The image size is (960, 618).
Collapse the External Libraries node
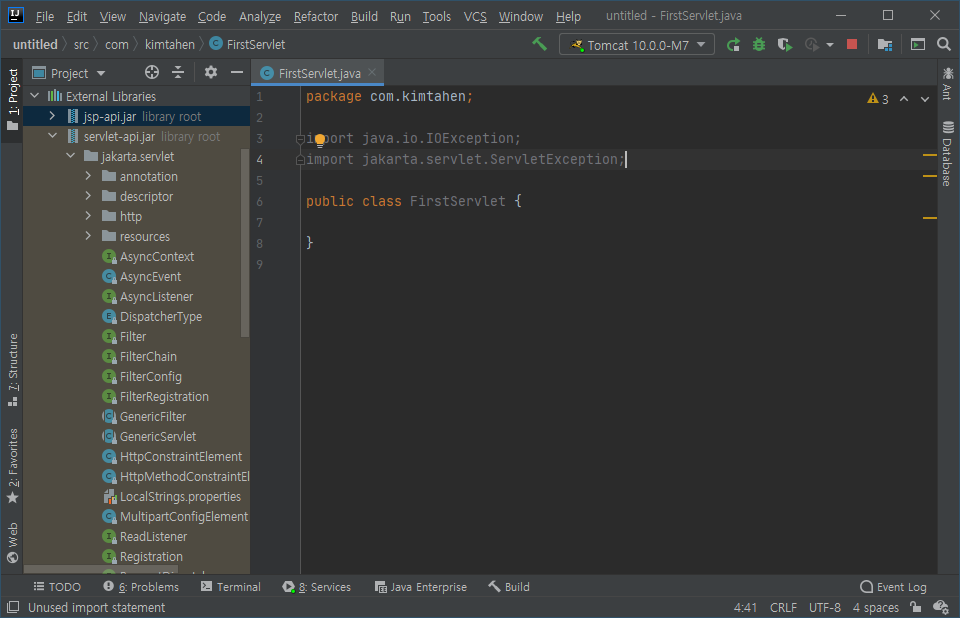point(35,96)
